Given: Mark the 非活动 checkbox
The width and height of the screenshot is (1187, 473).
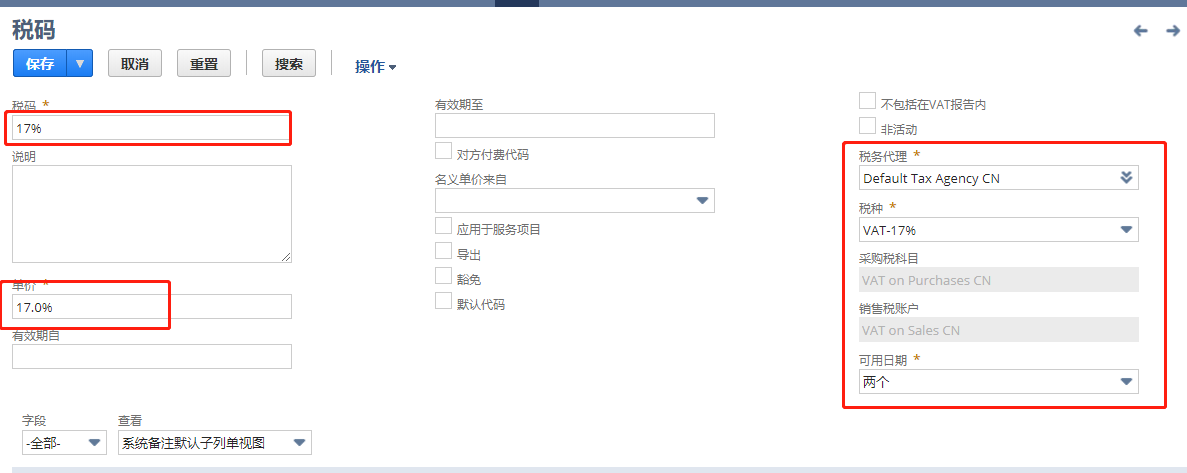Looking at the screenshot, I should coord(868,127).
